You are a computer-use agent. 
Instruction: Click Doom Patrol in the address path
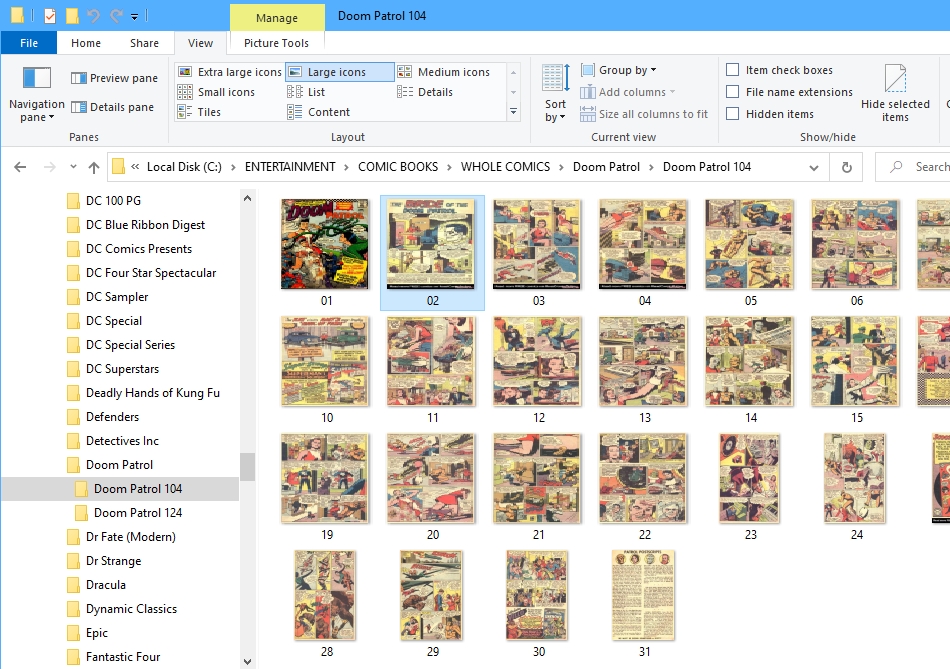coord(606,167)
